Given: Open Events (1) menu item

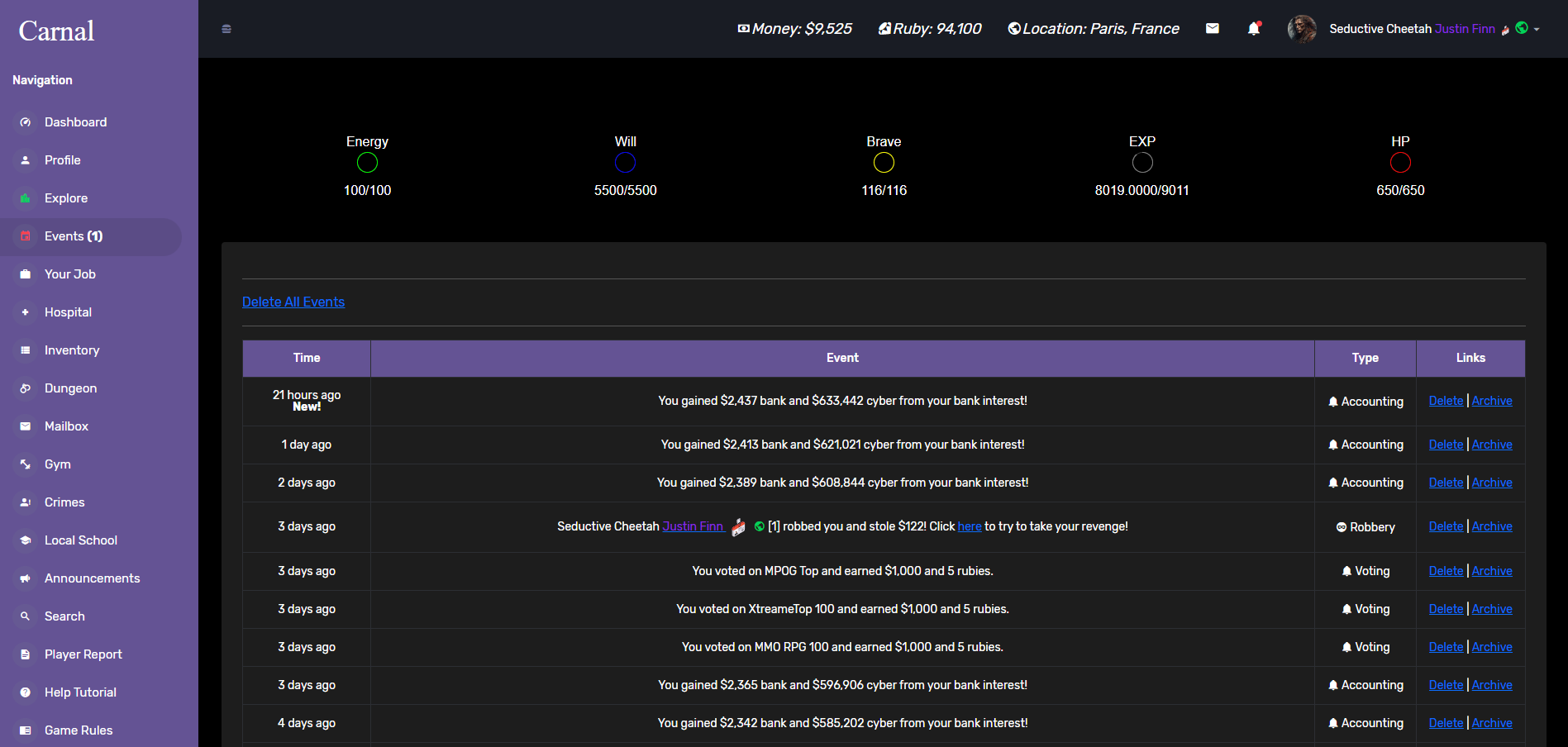Looking at the screenshot, I should 91,236.
